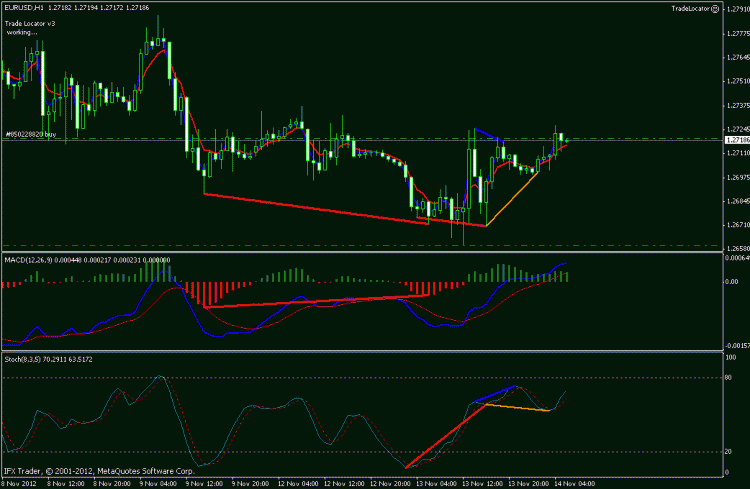Click the Stochastic 20 level scale label

[728, 452]
